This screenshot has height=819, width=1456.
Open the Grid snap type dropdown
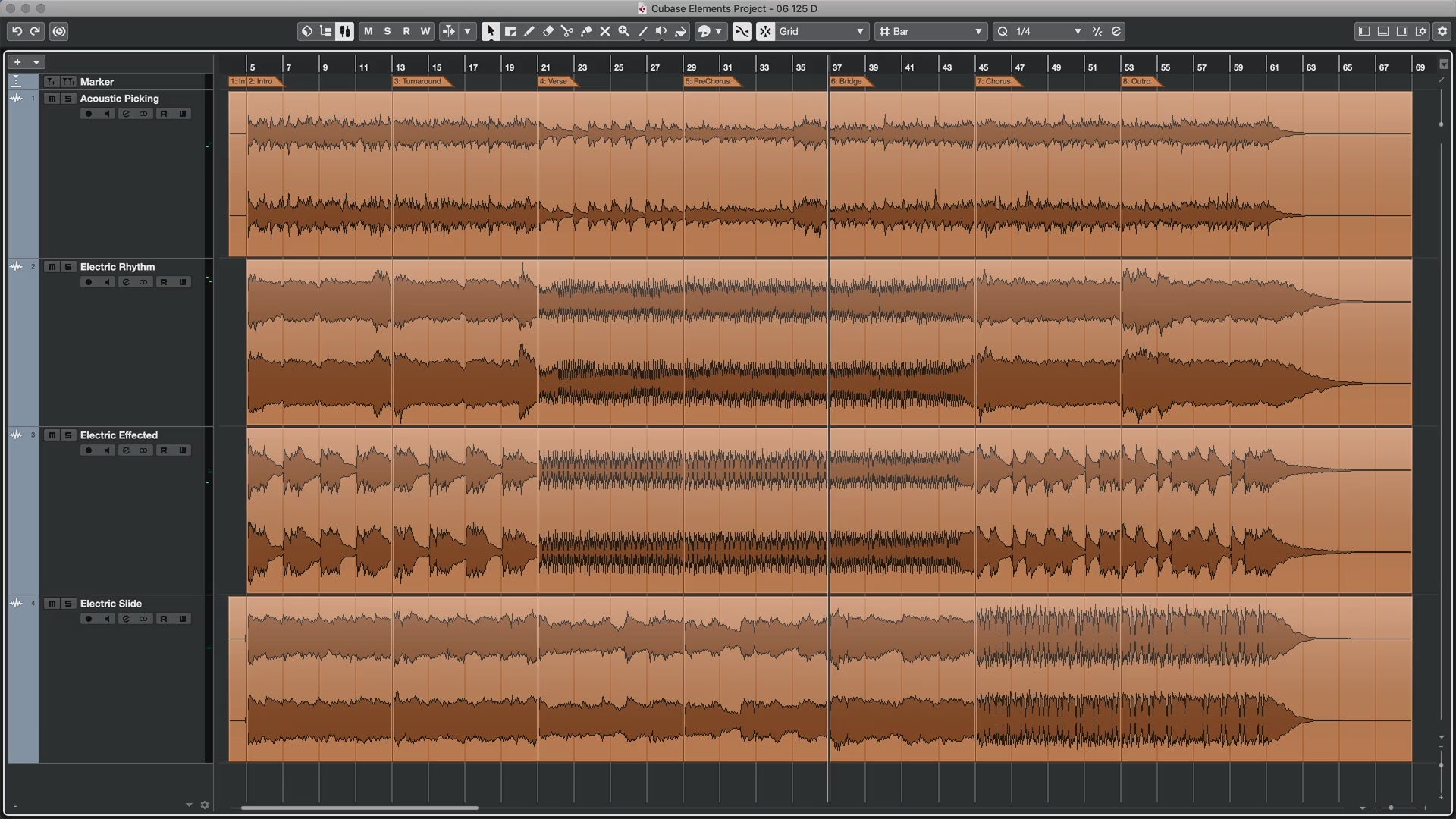click(x=821, y=31)
